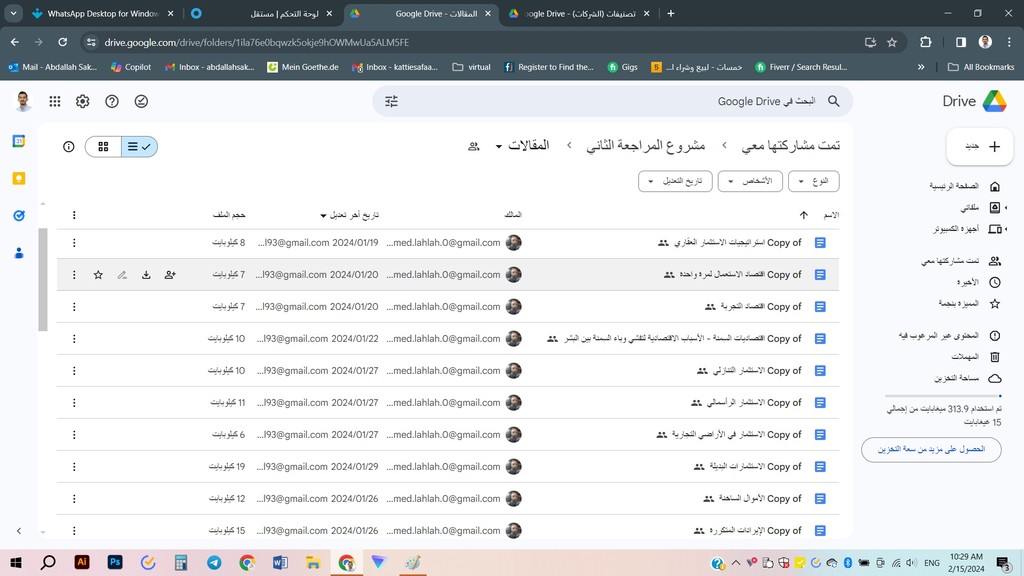
Task: Click the file list vertical scrollbar
Action: 43,280
